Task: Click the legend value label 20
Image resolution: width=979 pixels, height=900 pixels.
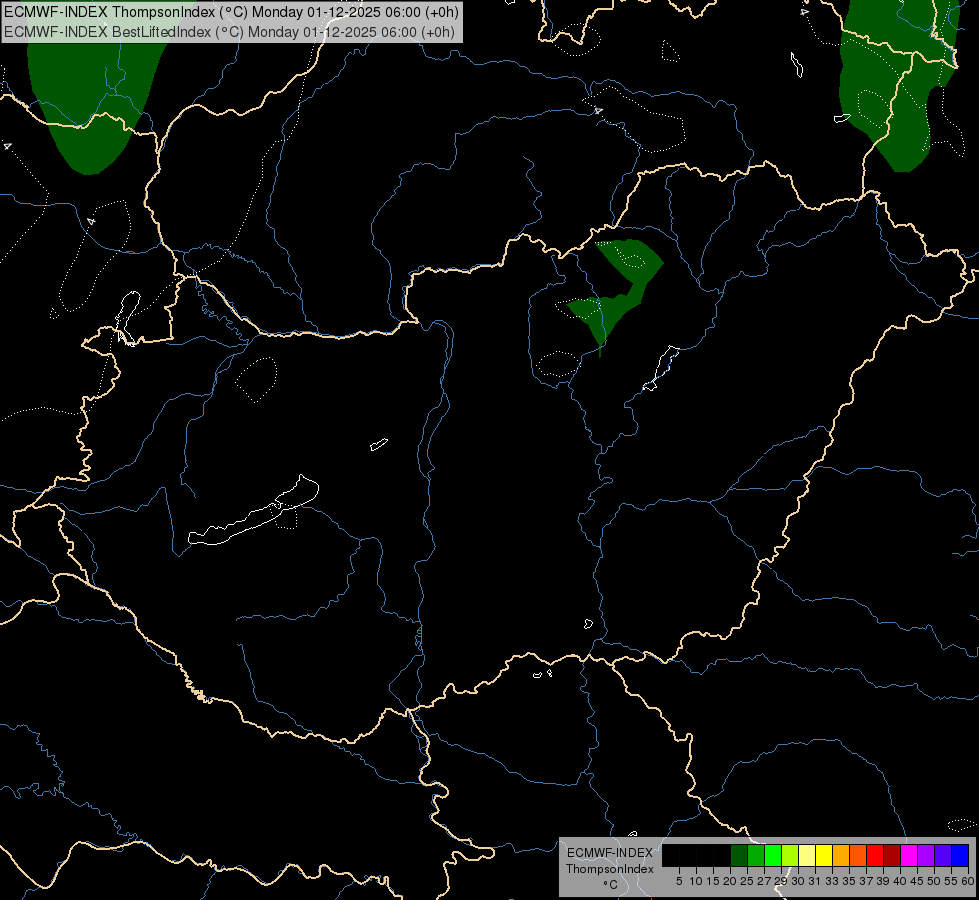Action: pyautogui.click(x=730, y=881)
